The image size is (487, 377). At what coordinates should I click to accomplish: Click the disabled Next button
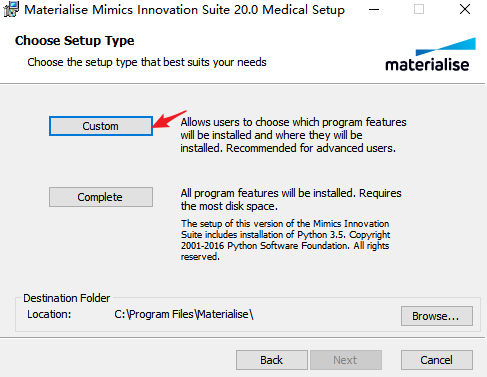(346, 360)
